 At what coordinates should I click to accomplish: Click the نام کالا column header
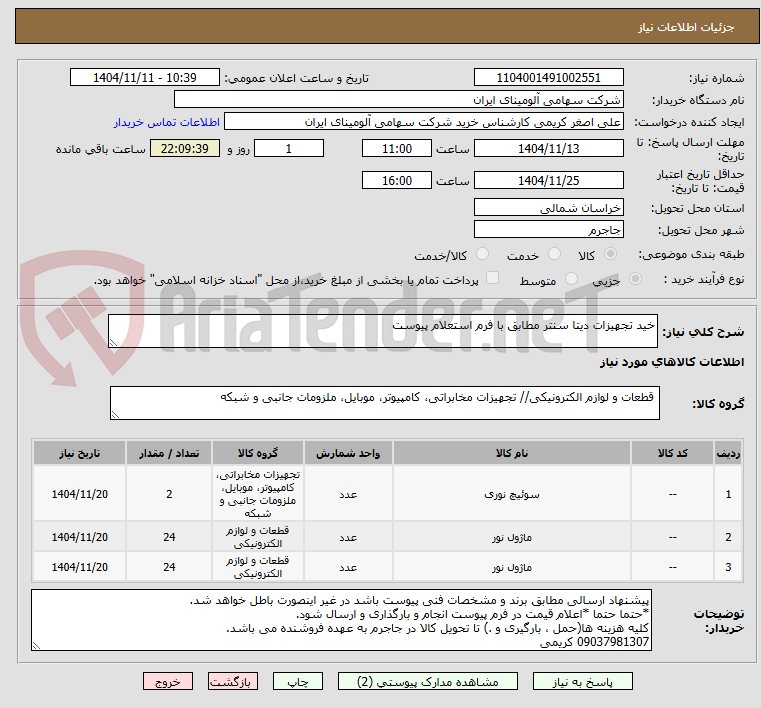click(x=512, y=453)
